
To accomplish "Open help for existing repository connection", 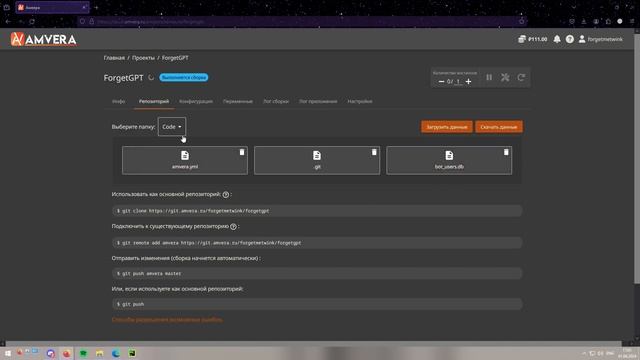I will 233,227.
